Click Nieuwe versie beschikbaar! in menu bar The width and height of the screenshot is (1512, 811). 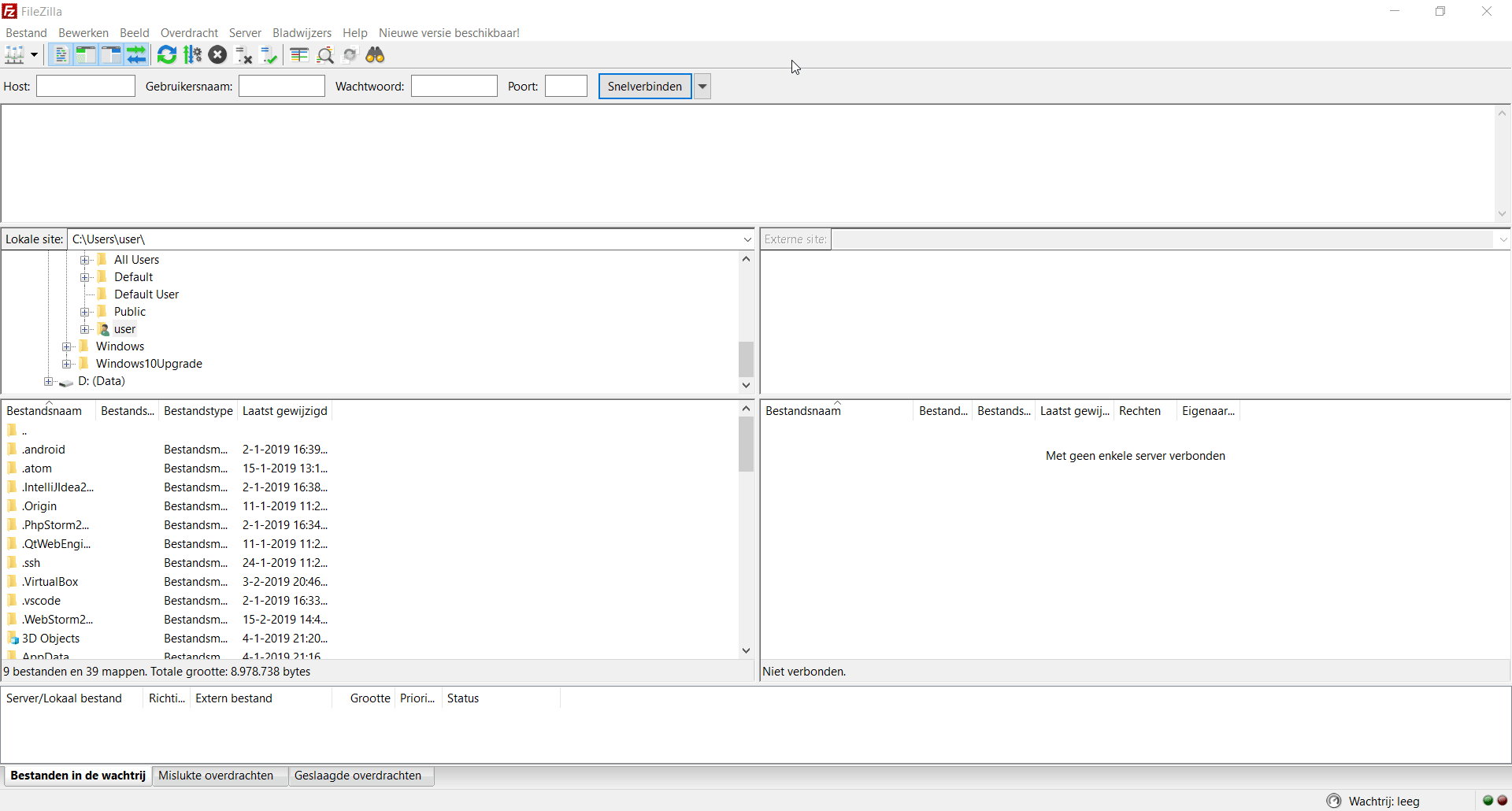[449, 33]
